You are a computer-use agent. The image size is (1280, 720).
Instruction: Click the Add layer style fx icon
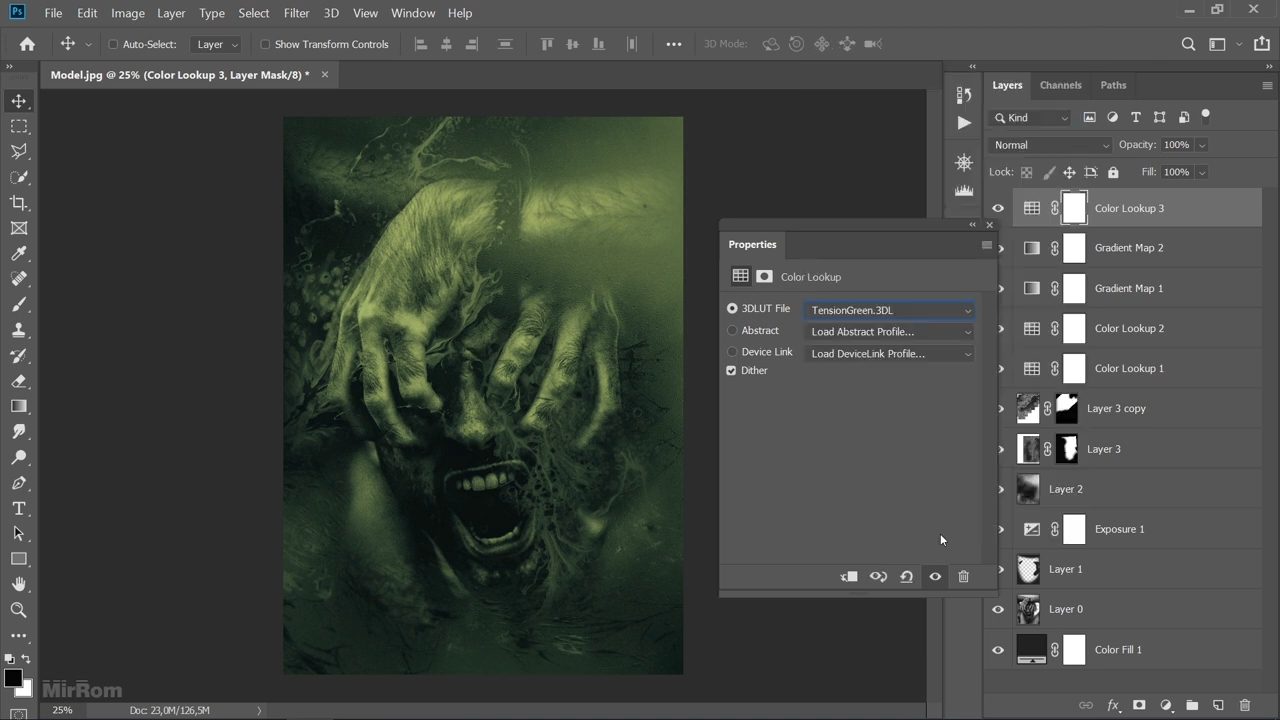(1112, 705)
